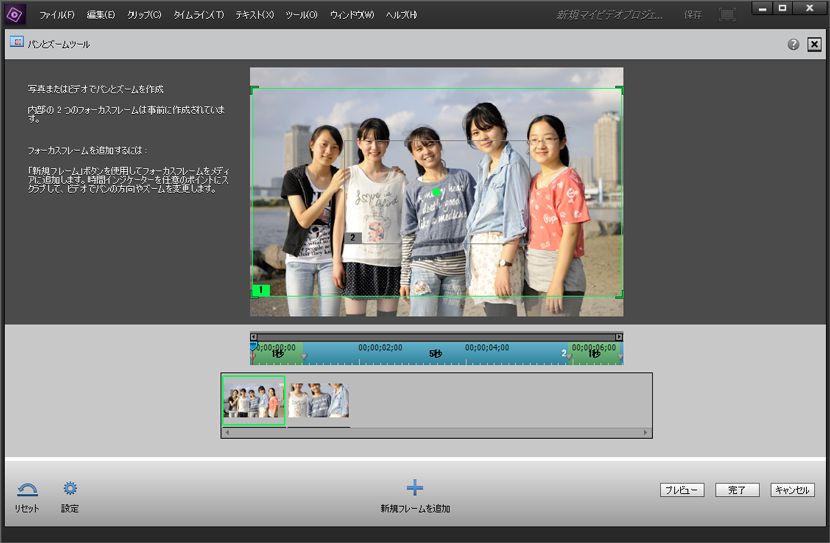Click the パンとズームツール panel icon
Screen dimensions: 830x543
pos(17,42)
